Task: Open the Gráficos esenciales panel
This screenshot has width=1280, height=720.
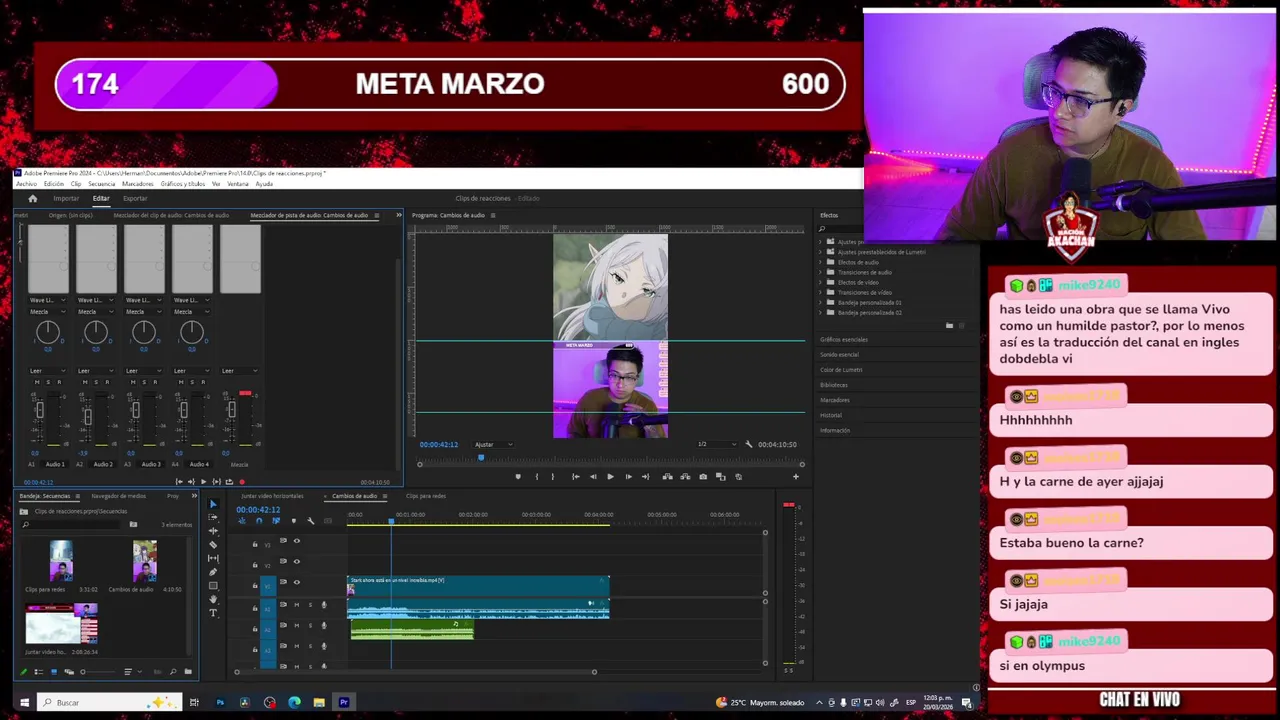Action: (844, 340)
